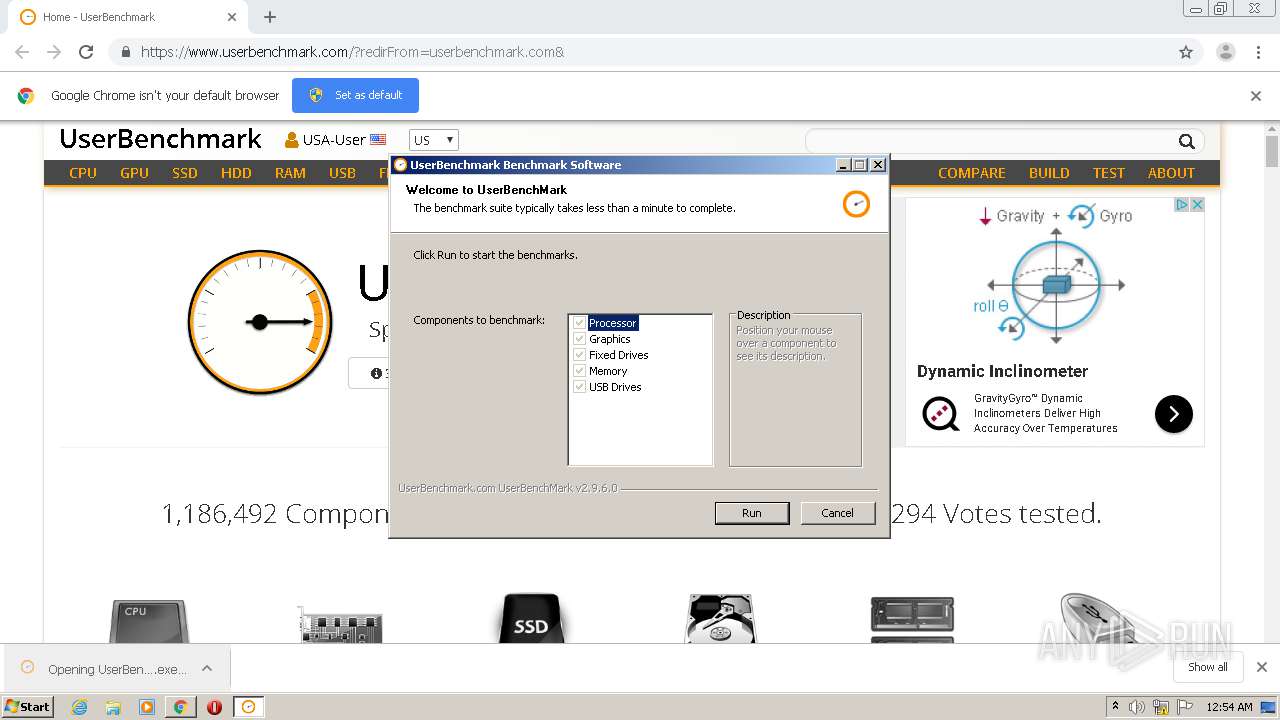Open the US country dropdown

433,140
